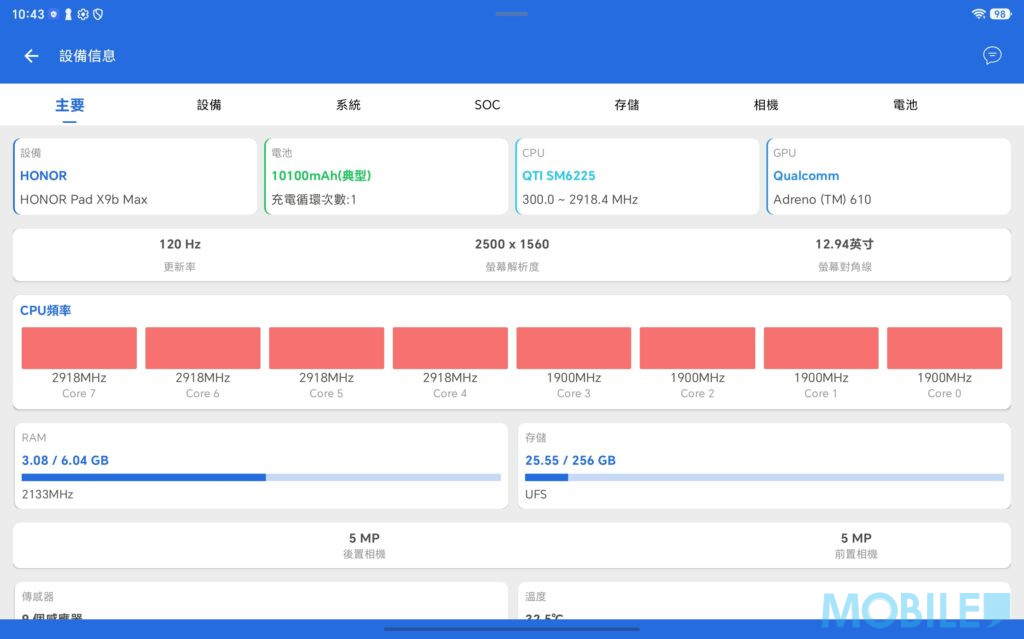The height and width of the screenshot is (639, 1024).
Task: Click the 12.94英寸 screen diagonal value
Action: coord(844,244)
